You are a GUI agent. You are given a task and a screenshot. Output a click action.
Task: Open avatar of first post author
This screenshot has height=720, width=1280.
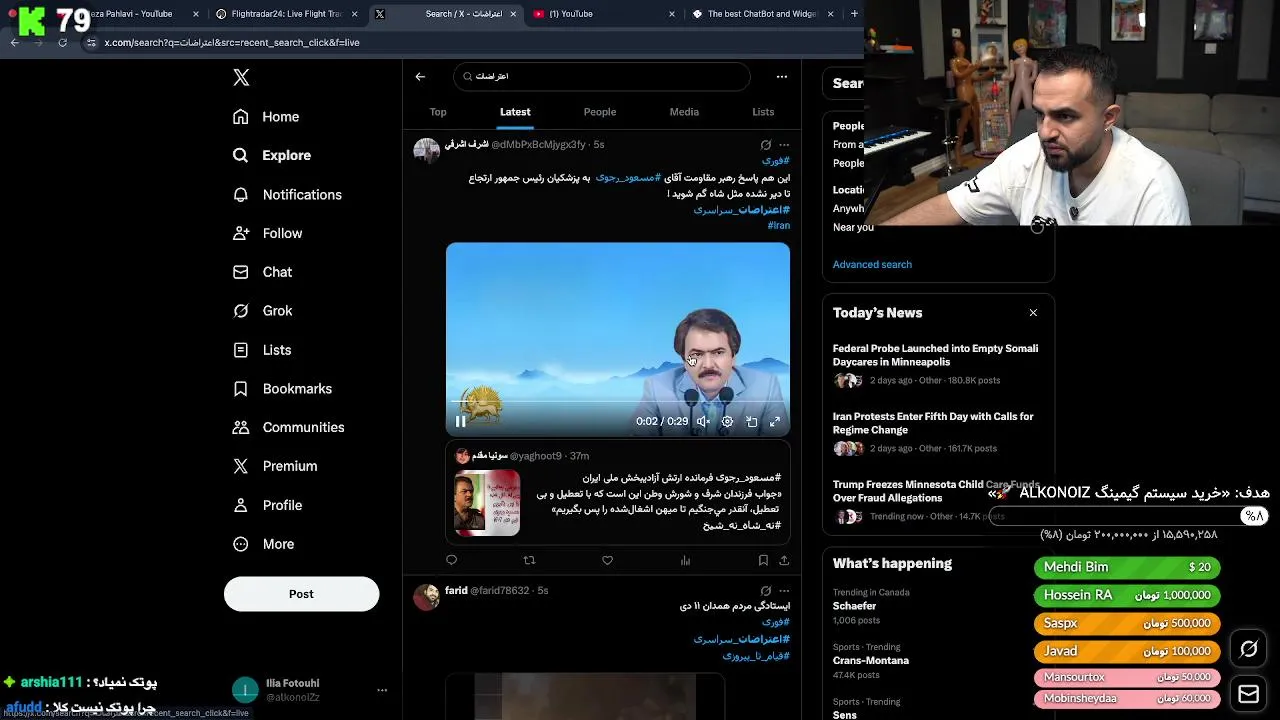click(x=427, y=151)
